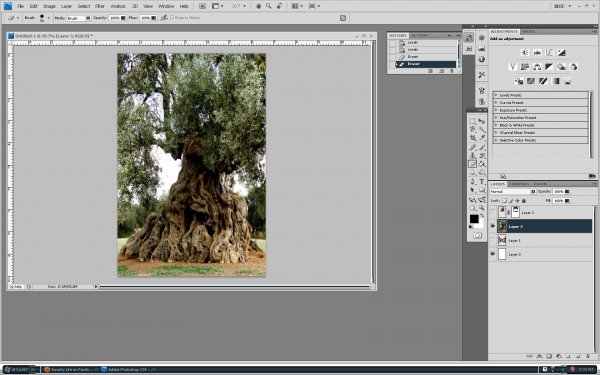Show Layer 1 with visibility box
This screenshot has width=600, height=375.
492,240
